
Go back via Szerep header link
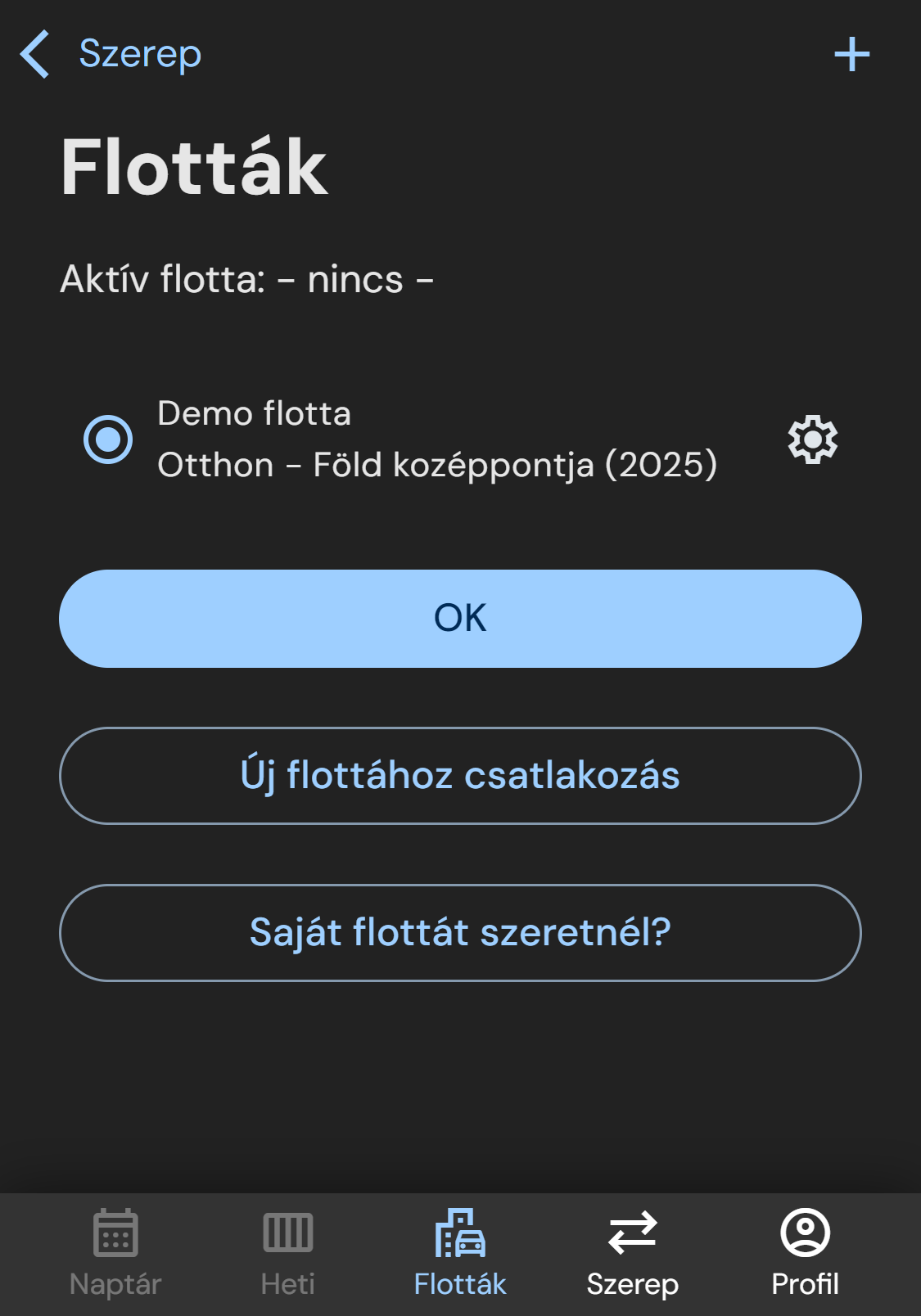(140, 54)
